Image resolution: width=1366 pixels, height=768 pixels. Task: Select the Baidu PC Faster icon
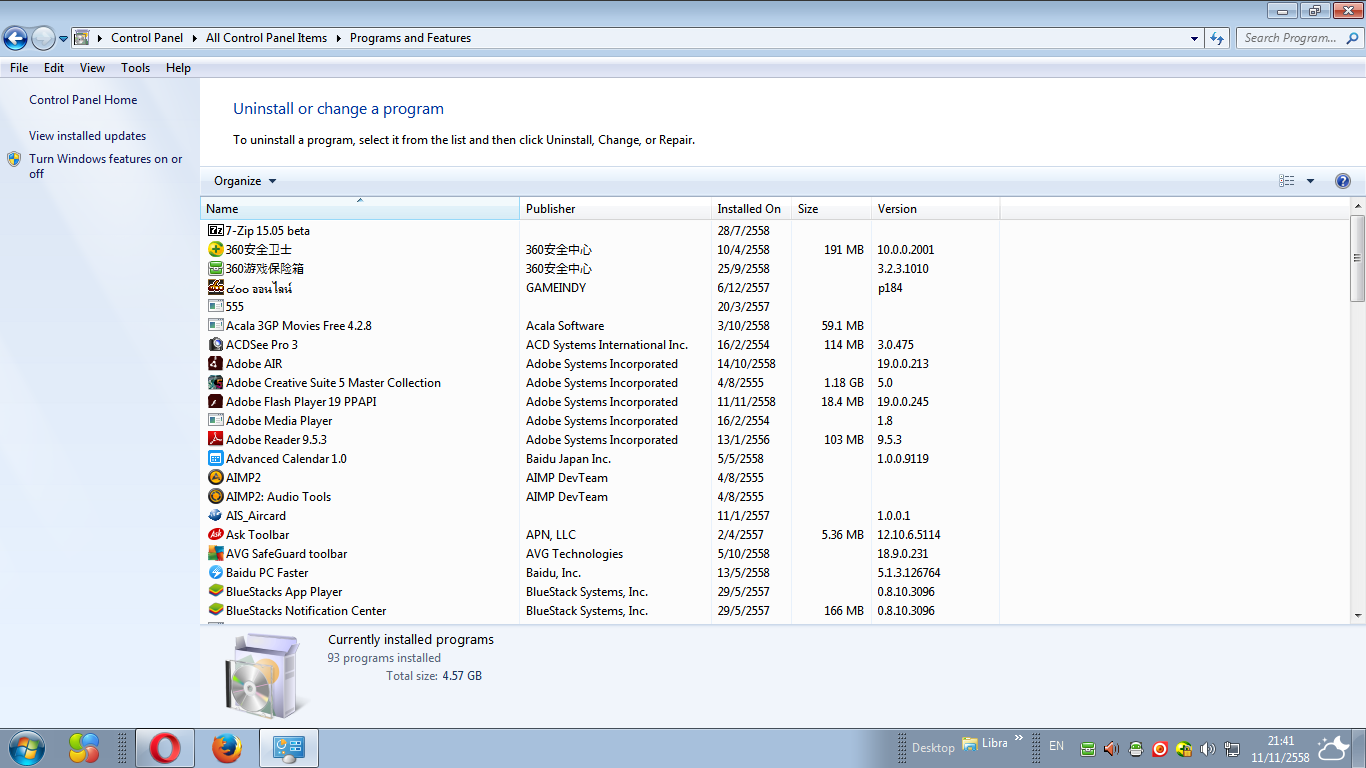pyautogui.click(x=215, y=573)
